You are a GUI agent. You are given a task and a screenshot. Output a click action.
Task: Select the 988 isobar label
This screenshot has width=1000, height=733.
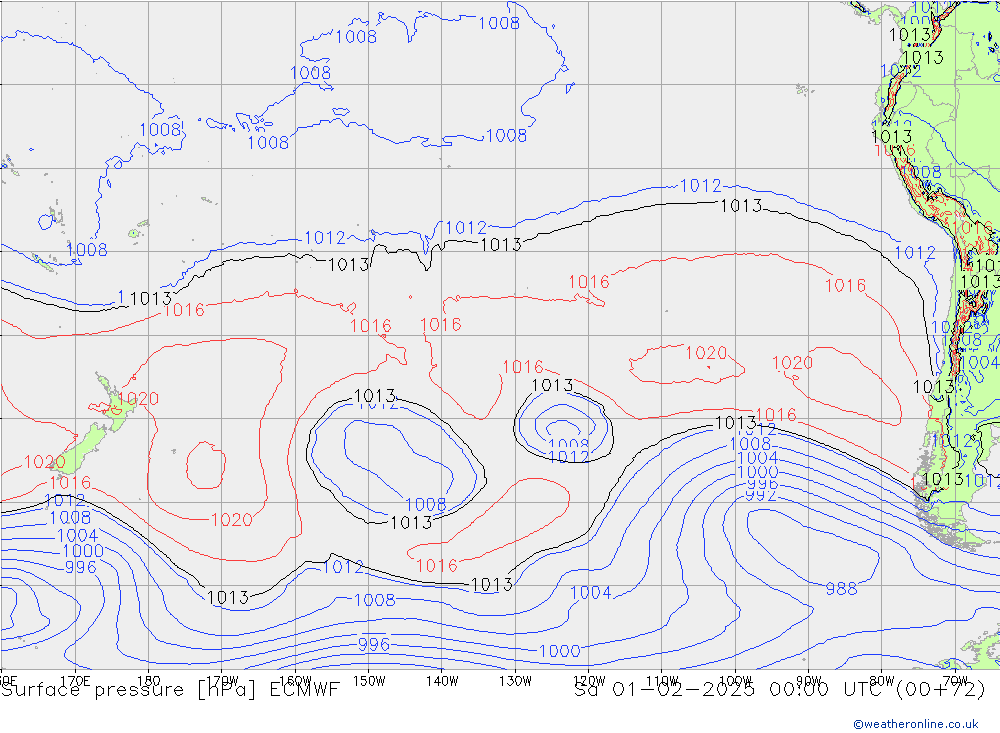pyautogui.click(x=841, y=589)
